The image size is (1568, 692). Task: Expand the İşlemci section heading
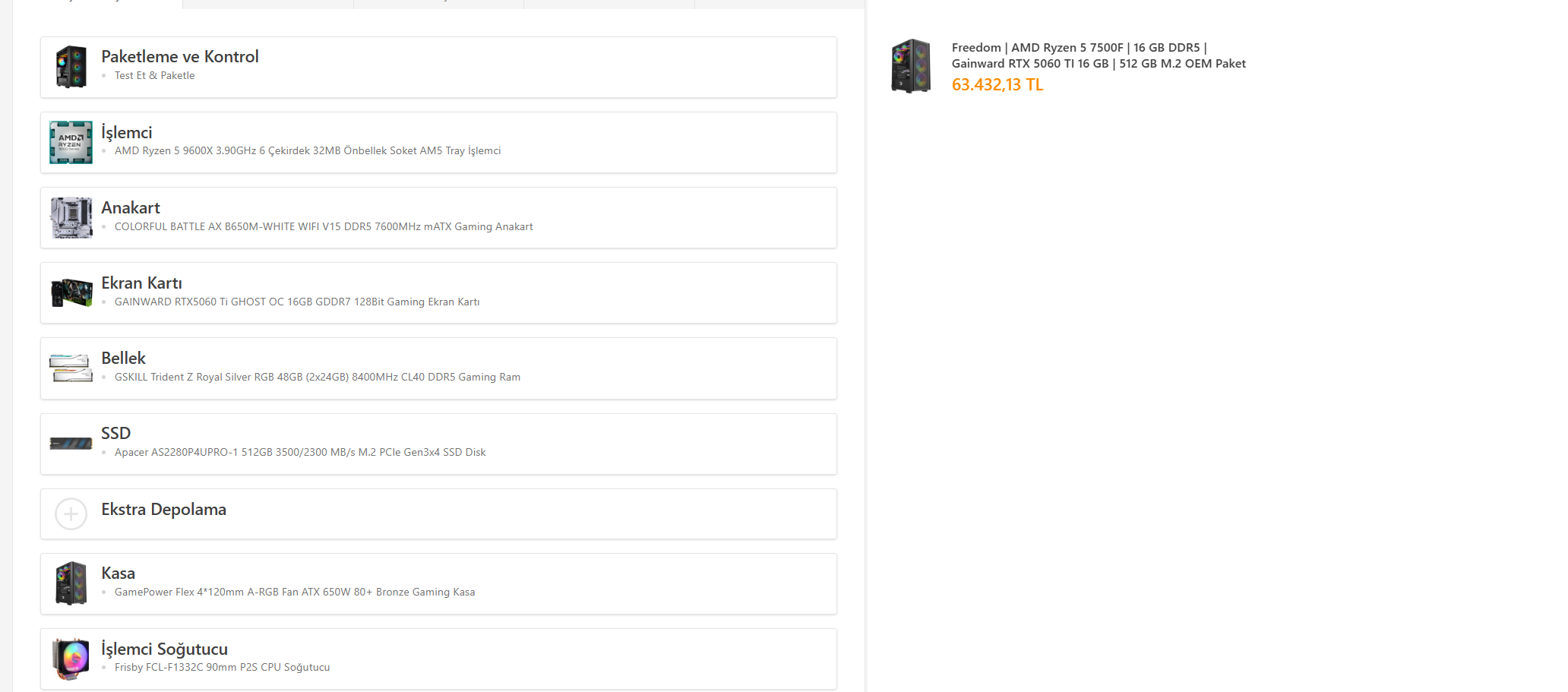[x=127, y=132]
